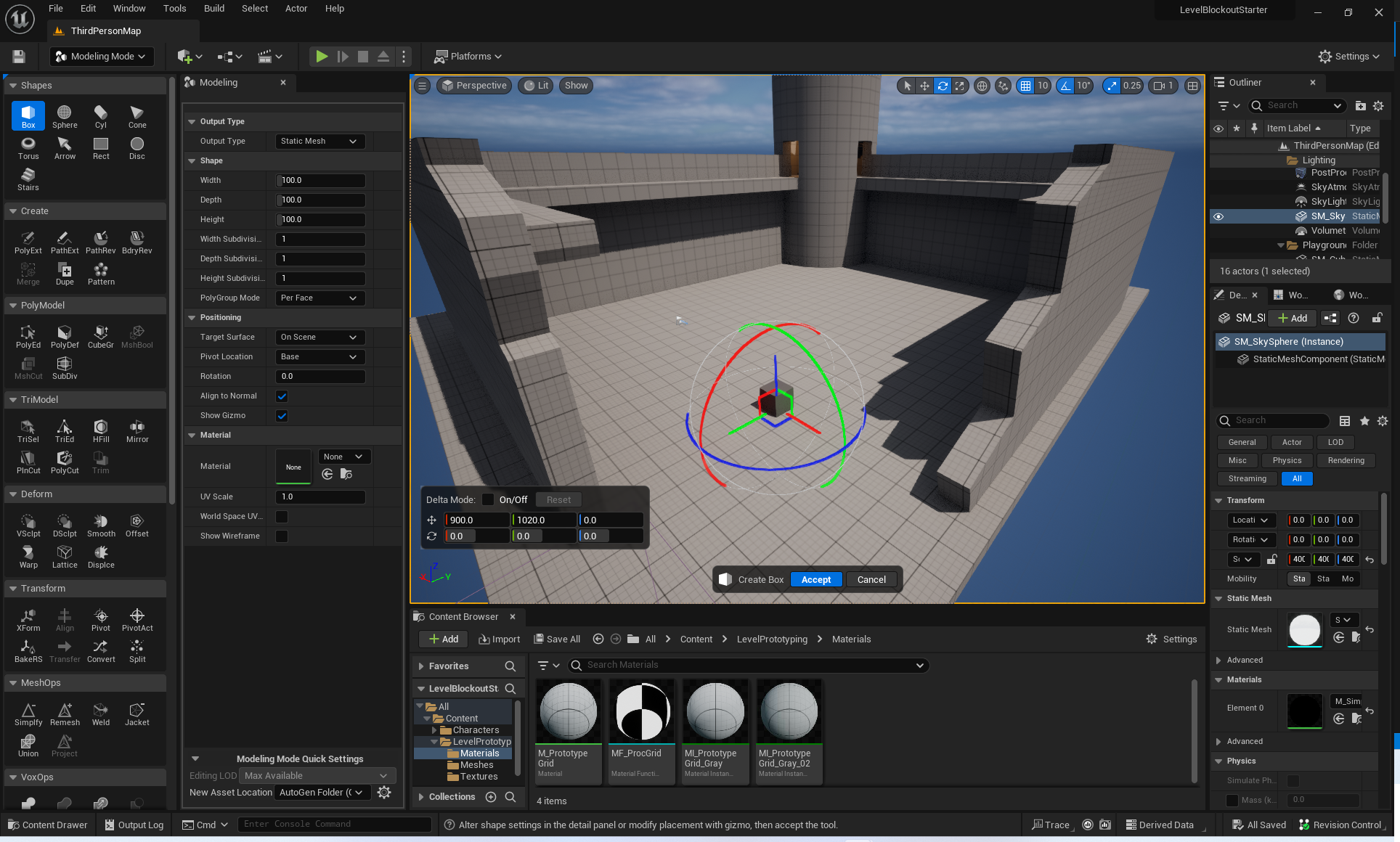Open the Build menu
Screen dimensions: 1400x842
coord(213,9)
